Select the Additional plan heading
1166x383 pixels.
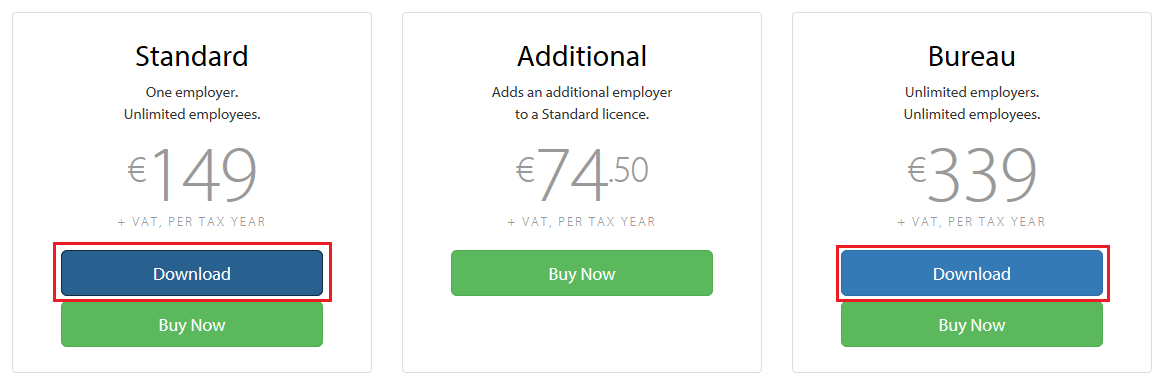(x=582, y=57)
